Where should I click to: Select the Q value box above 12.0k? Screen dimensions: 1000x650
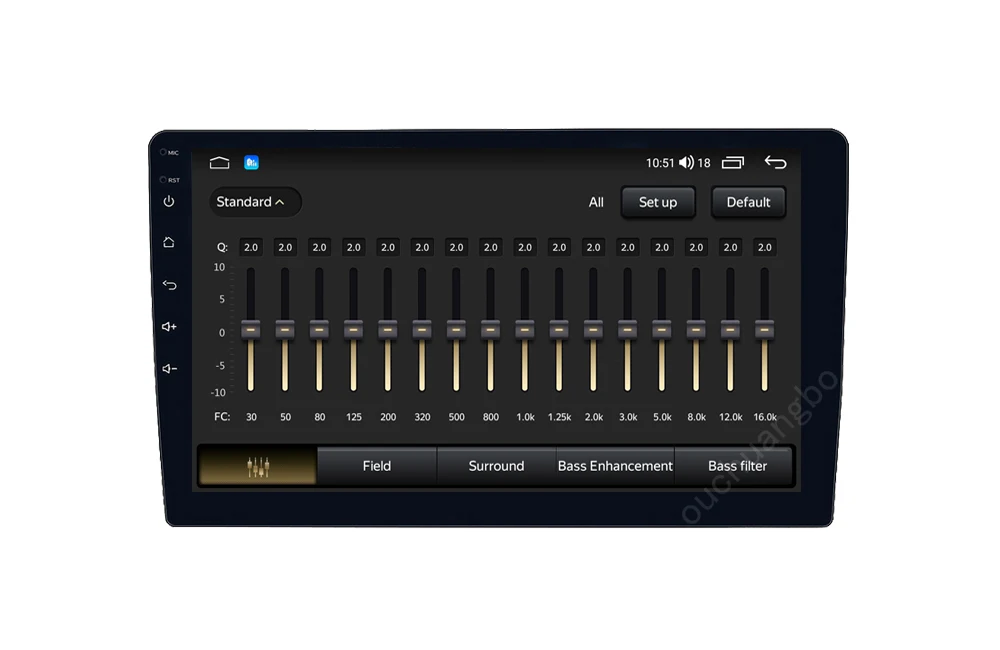pos(730,247)
